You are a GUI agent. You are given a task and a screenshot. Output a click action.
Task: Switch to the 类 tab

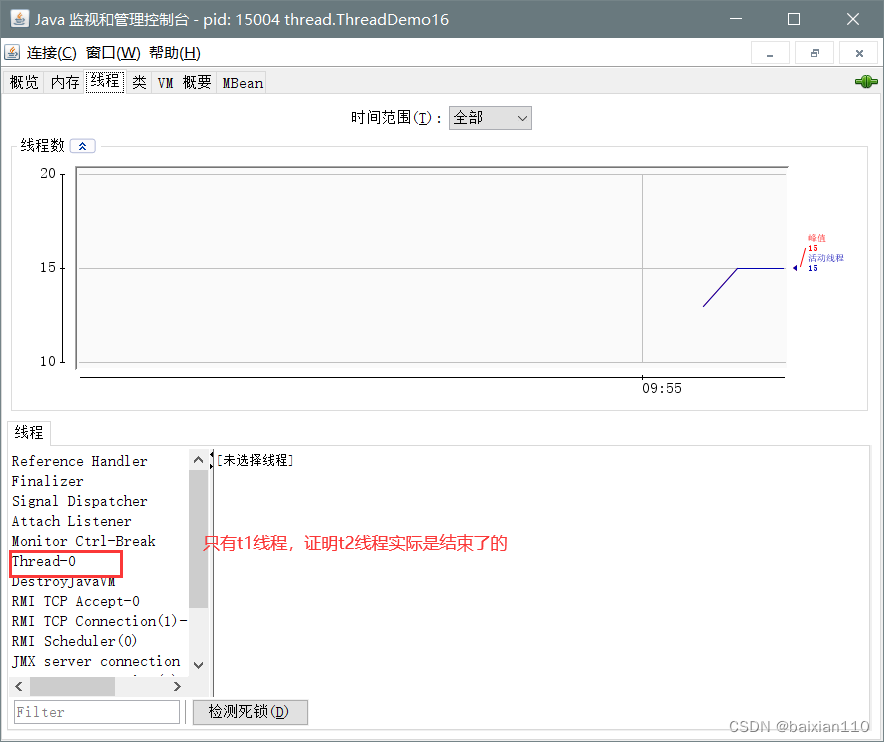(139, 82)
